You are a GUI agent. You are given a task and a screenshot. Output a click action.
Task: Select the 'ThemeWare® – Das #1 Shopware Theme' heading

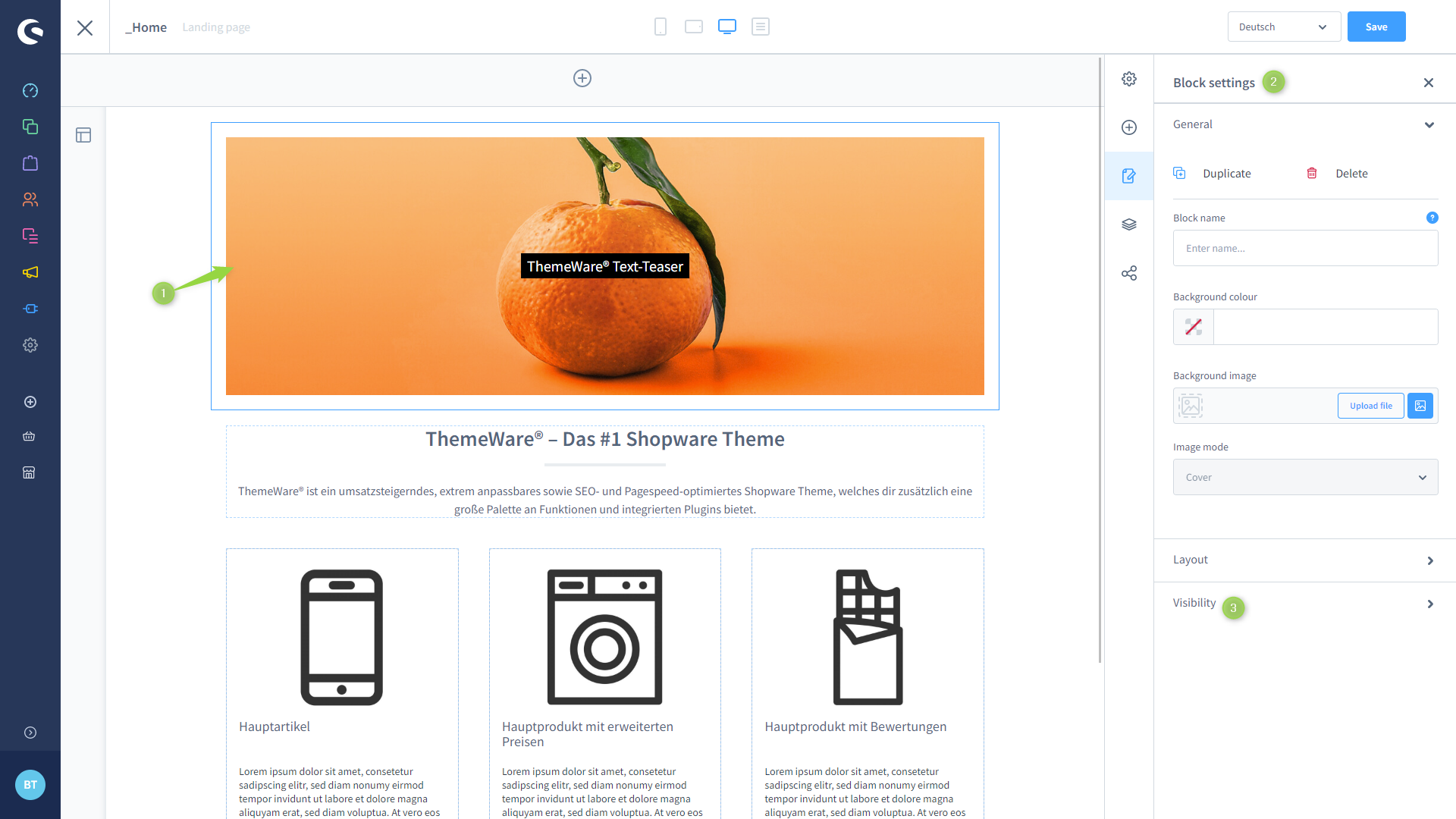tap(605, 439)
